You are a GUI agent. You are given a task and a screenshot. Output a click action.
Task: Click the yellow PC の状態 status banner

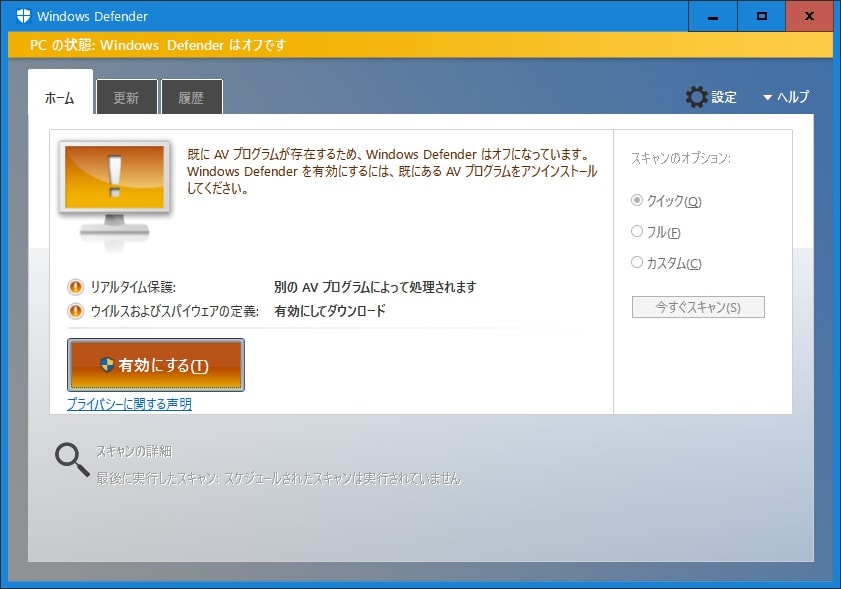420,45
